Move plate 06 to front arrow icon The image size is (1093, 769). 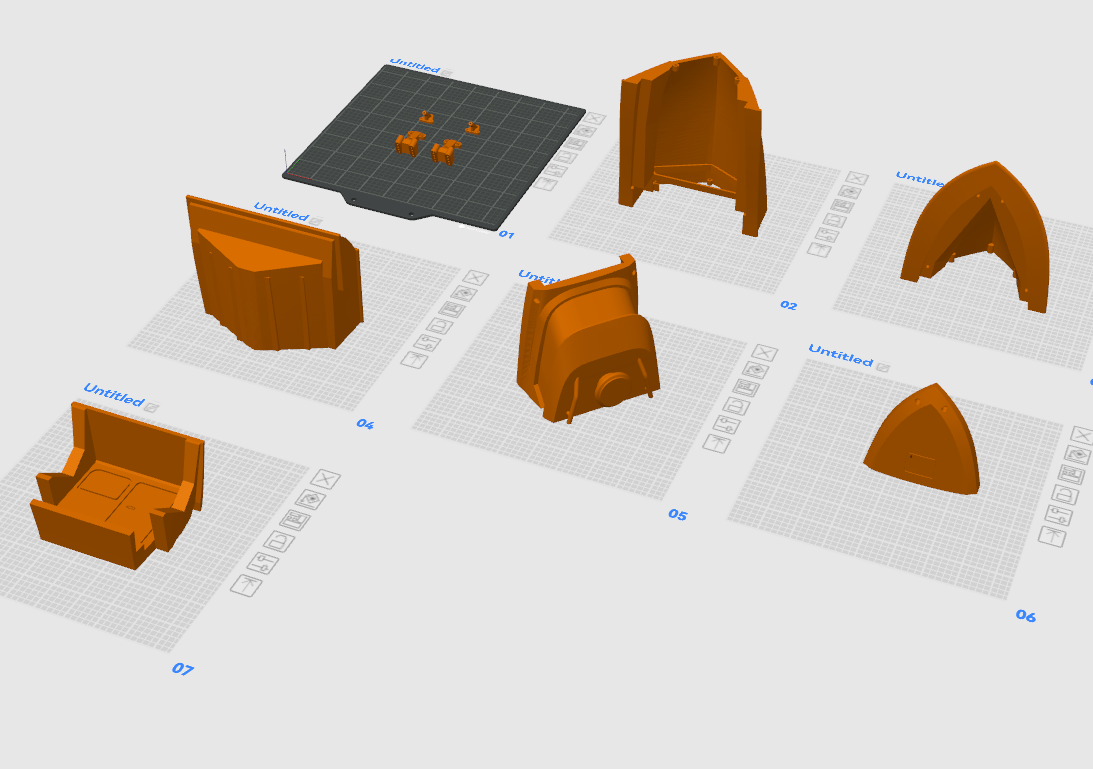[x=1051, y=537]
